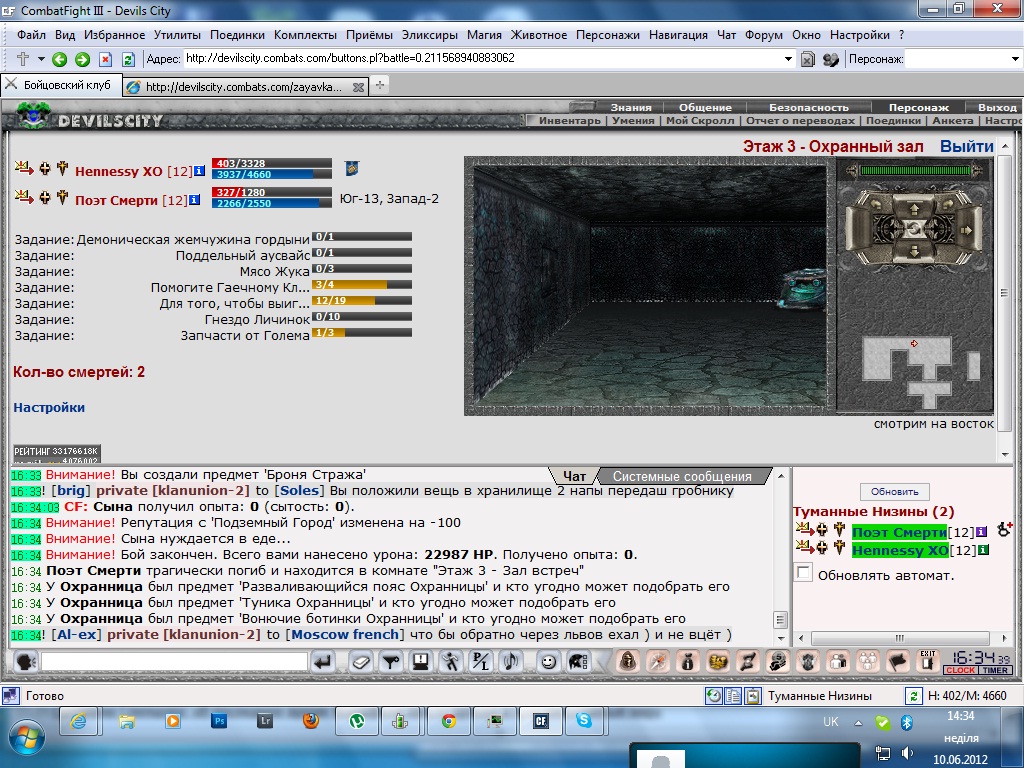This screenshot has height=768, width=1024.
Task: Open Google Chrome from taskbar
Action: click(448, 721)
